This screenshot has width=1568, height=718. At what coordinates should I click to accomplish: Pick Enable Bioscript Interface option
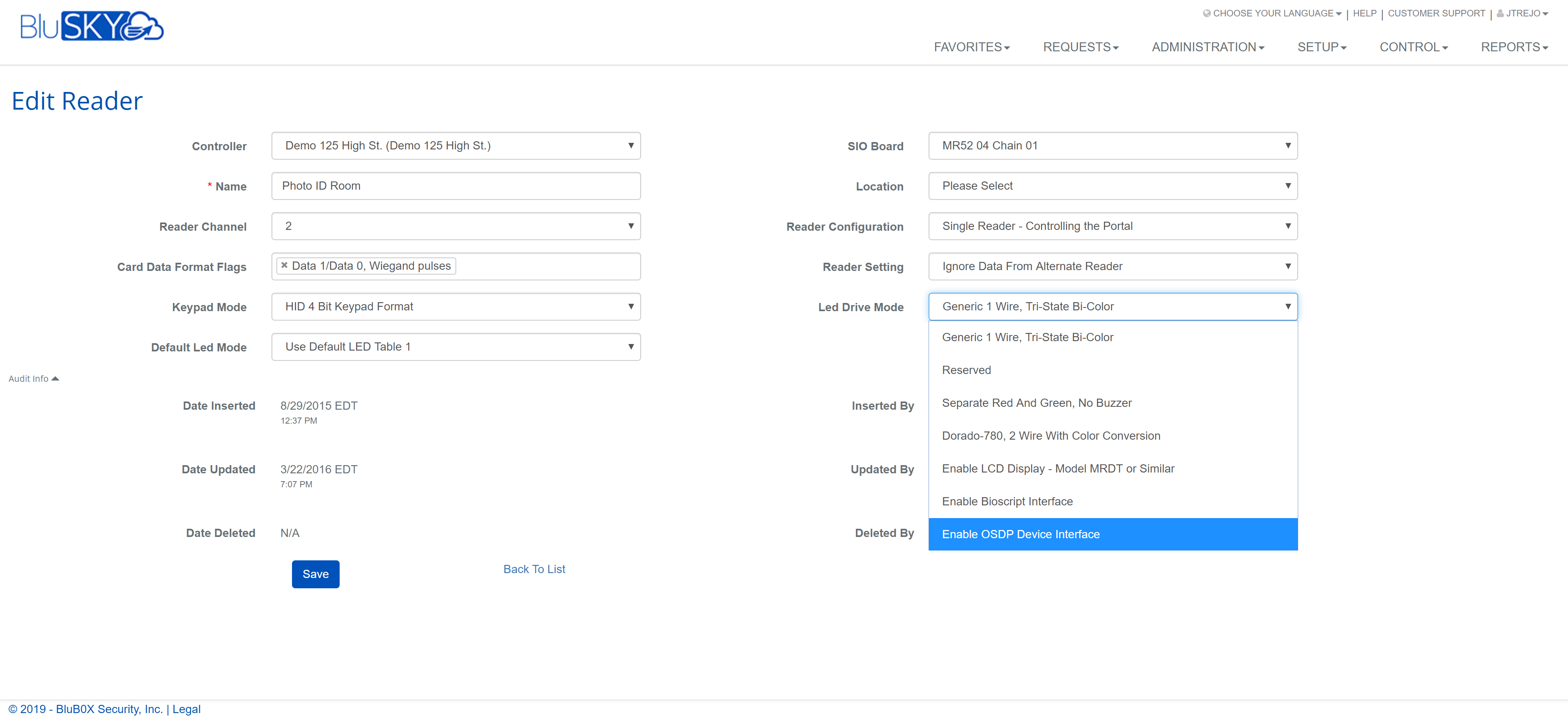(x=1007, y=501)
